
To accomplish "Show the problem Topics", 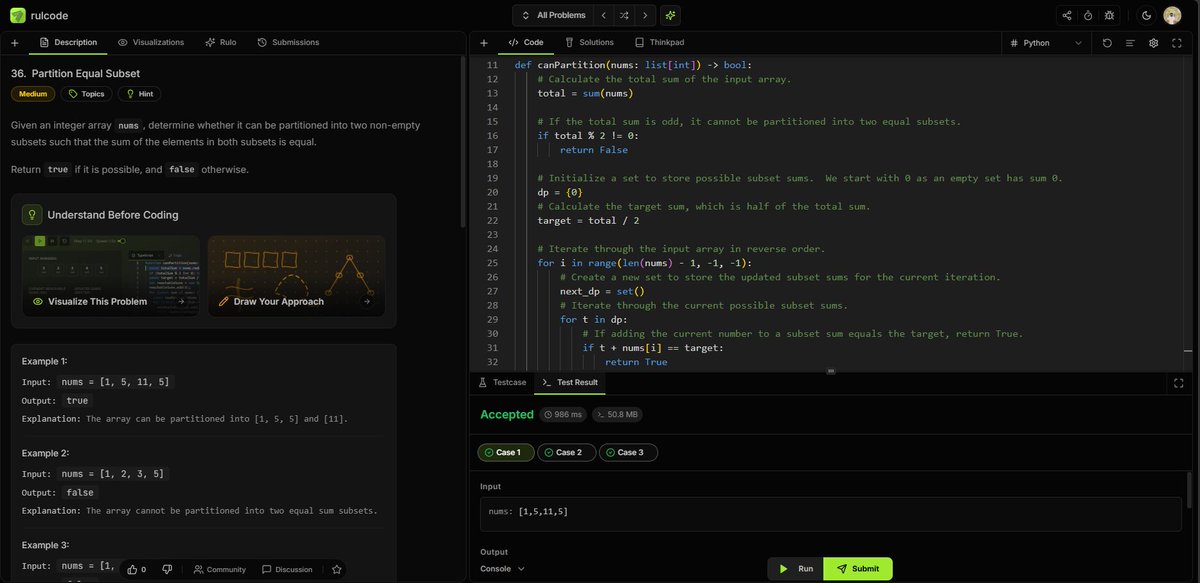I will pyautogui.click(x=86, y=93).
